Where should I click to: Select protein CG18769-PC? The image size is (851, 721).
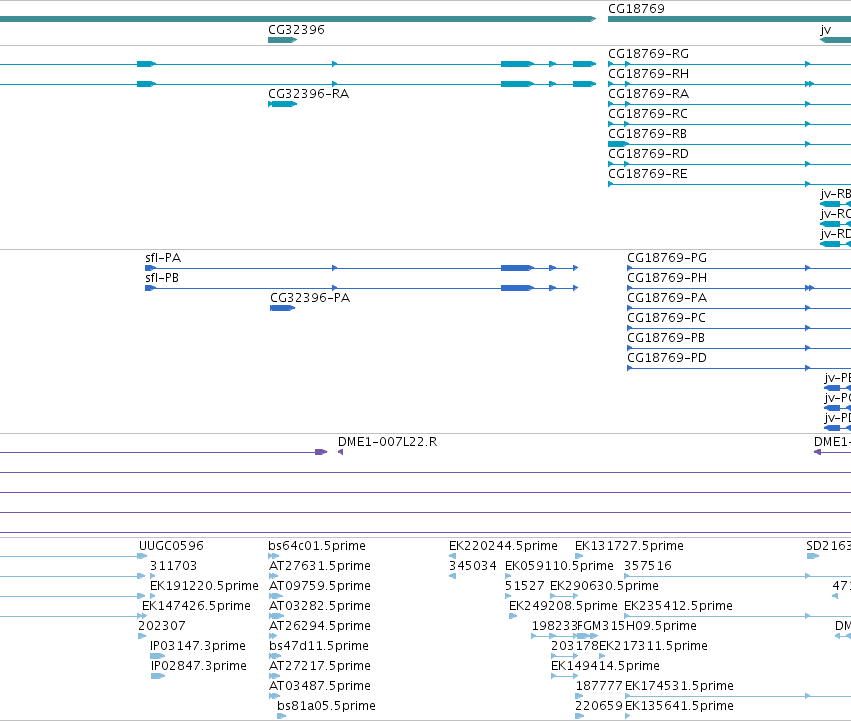tap(666, 318)
